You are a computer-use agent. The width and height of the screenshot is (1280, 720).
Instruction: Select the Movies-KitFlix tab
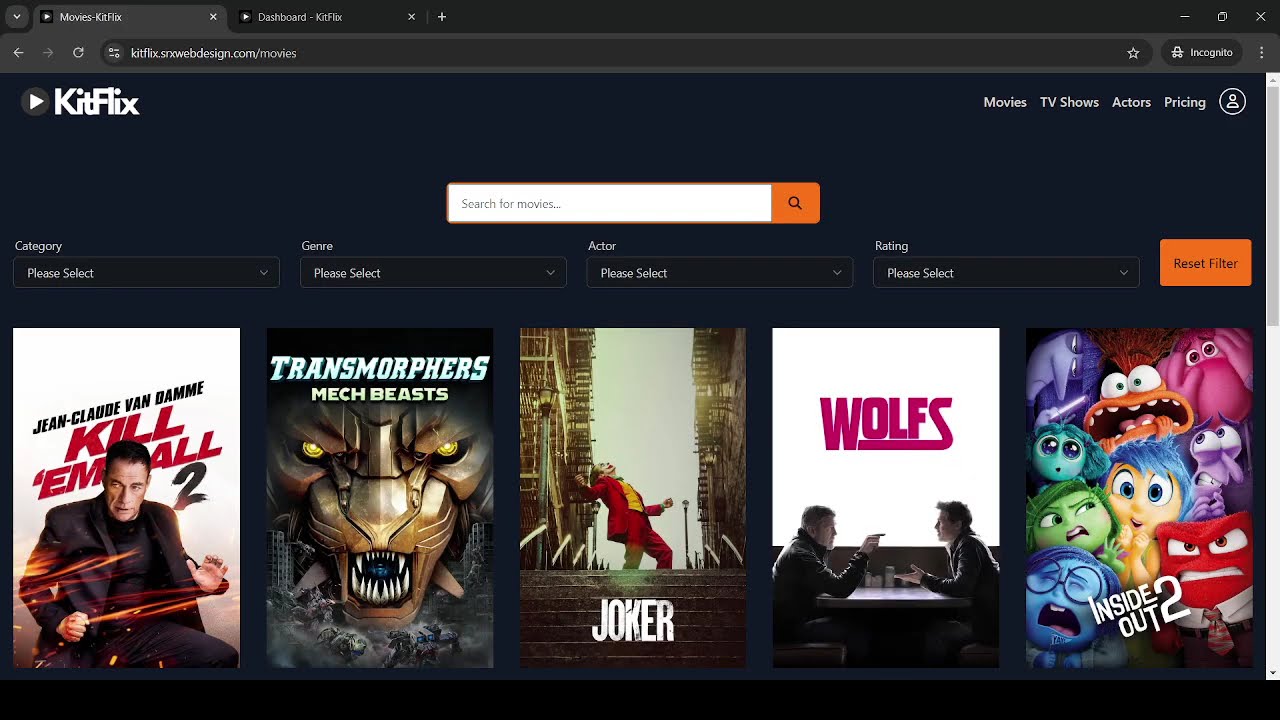tap(128, 17)
